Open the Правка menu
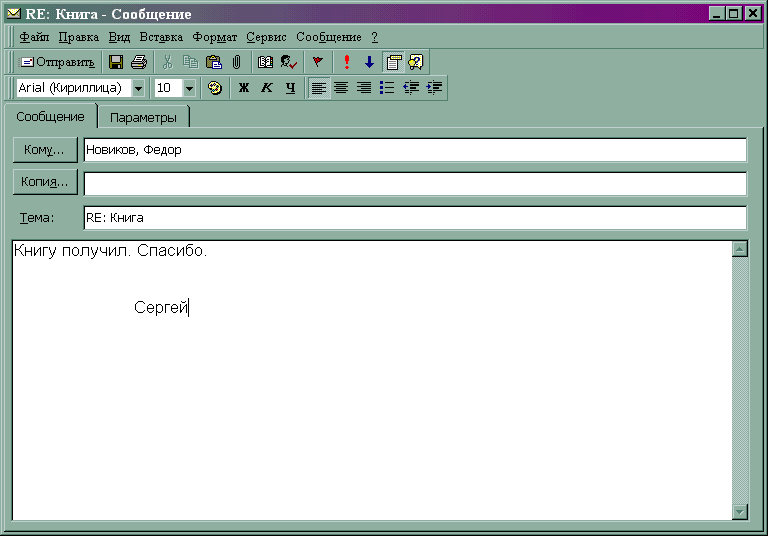The width and height of the screenshot is (768, 536). 78,37
